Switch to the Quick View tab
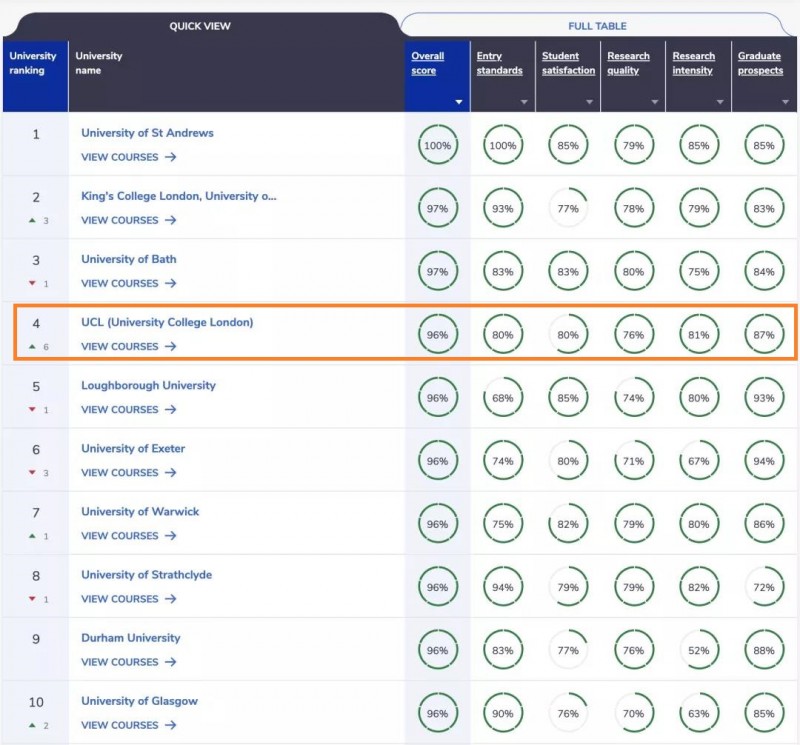 [x=200, y=26]
